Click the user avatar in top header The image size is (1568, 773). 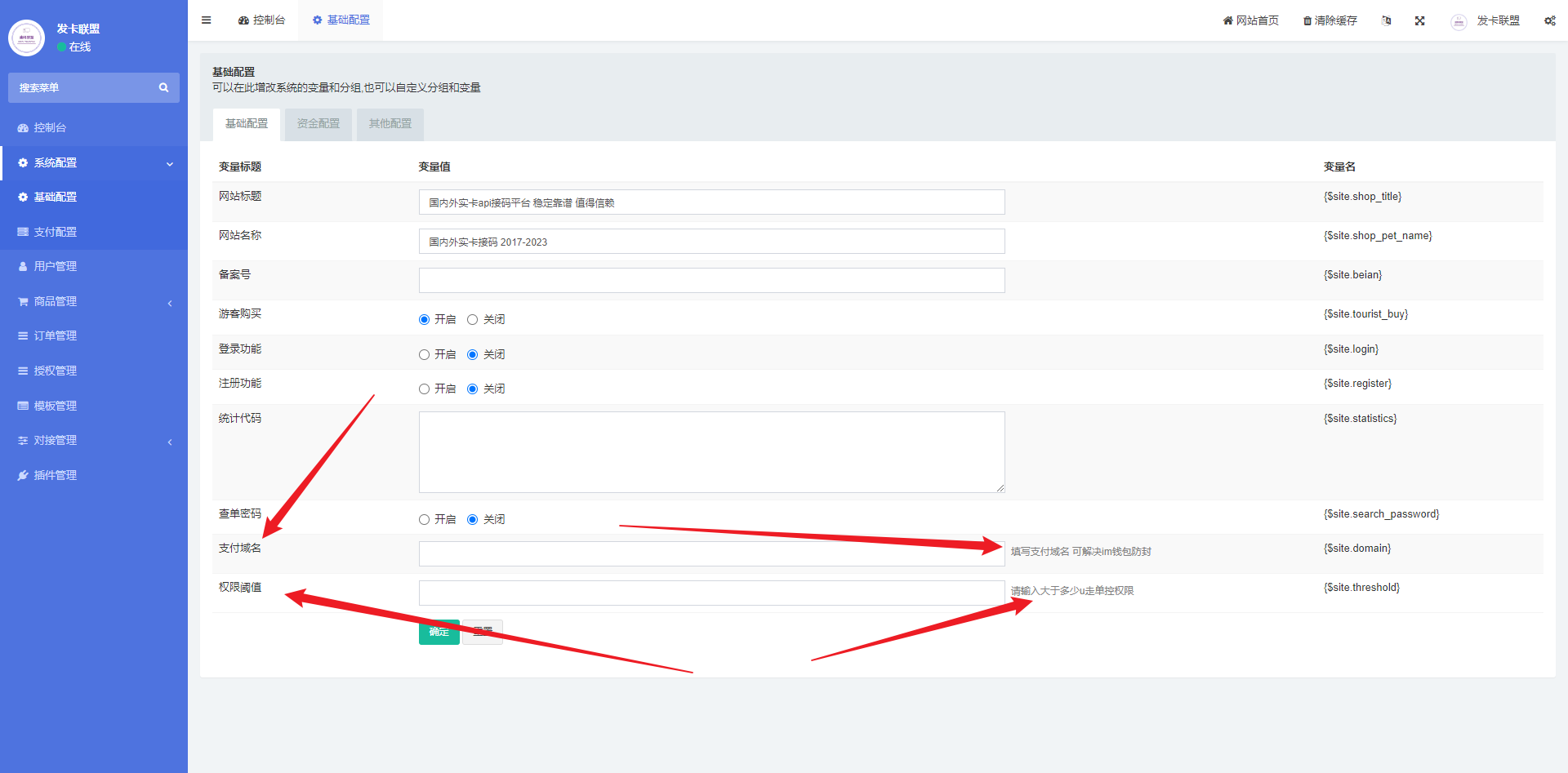click(1459, 22)
